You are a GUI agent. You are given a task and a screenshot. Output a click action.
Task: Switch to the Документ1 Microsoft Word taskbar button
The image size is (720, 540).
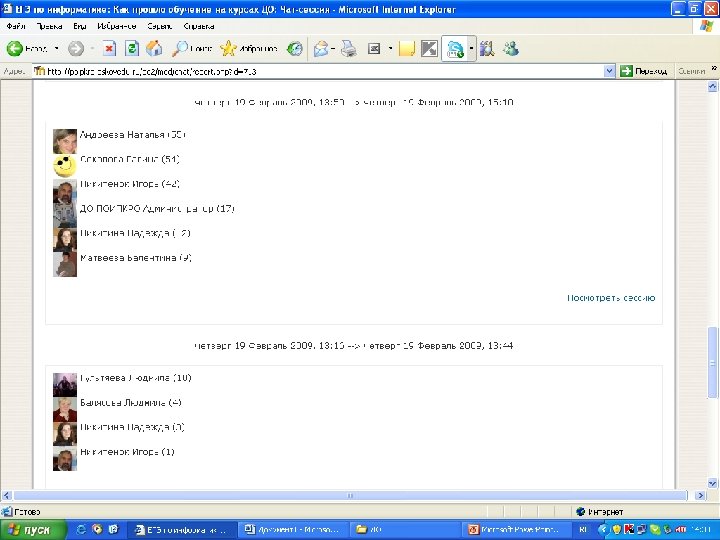[x=294, y=529]
